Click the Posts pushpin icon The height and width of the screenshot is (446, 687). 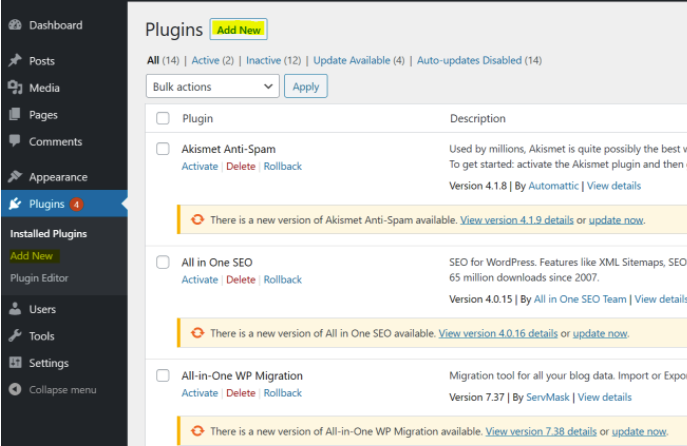15,60
